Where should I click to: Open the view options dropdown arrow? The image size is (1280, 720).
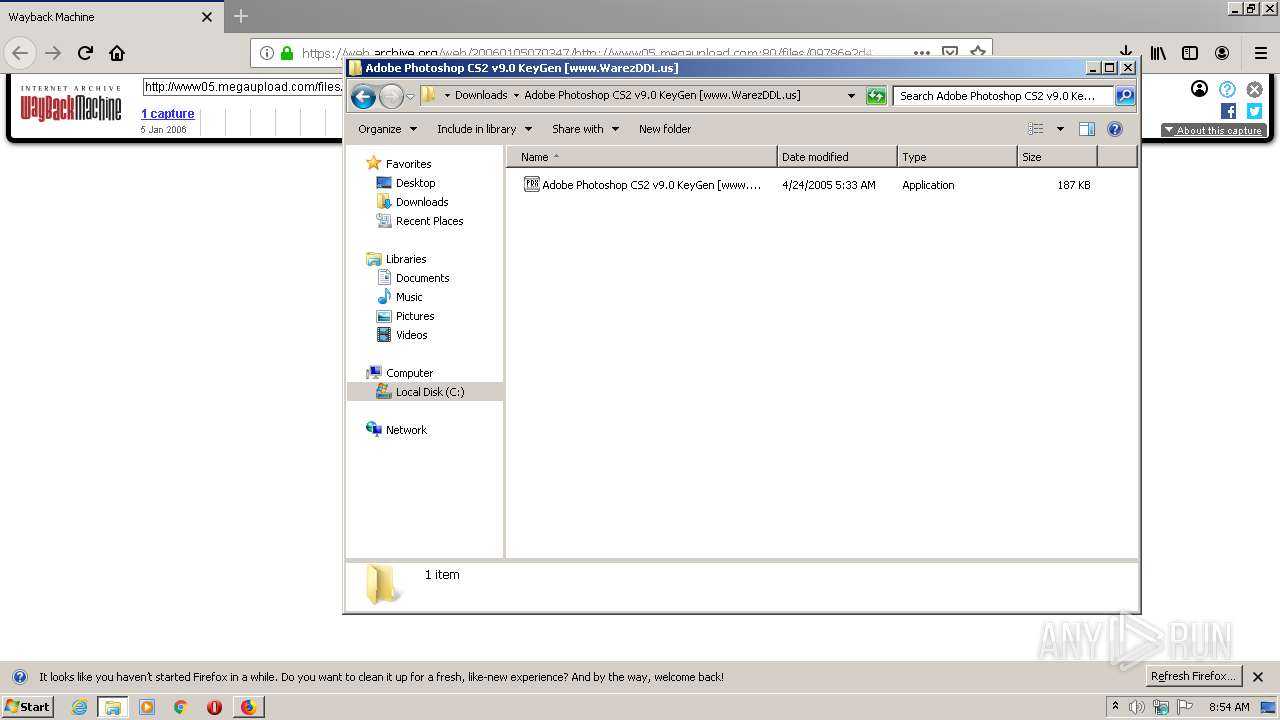1060,129
